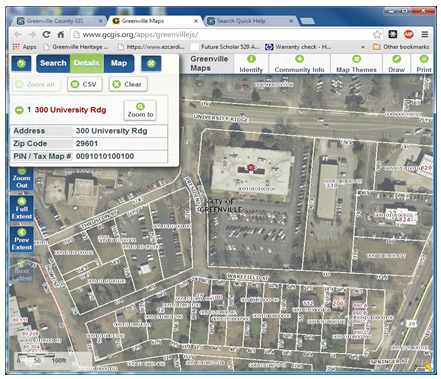Switch to the Search tab
Image resolution: width=441 pixels, height=379 pixels.
pos(53,63)
